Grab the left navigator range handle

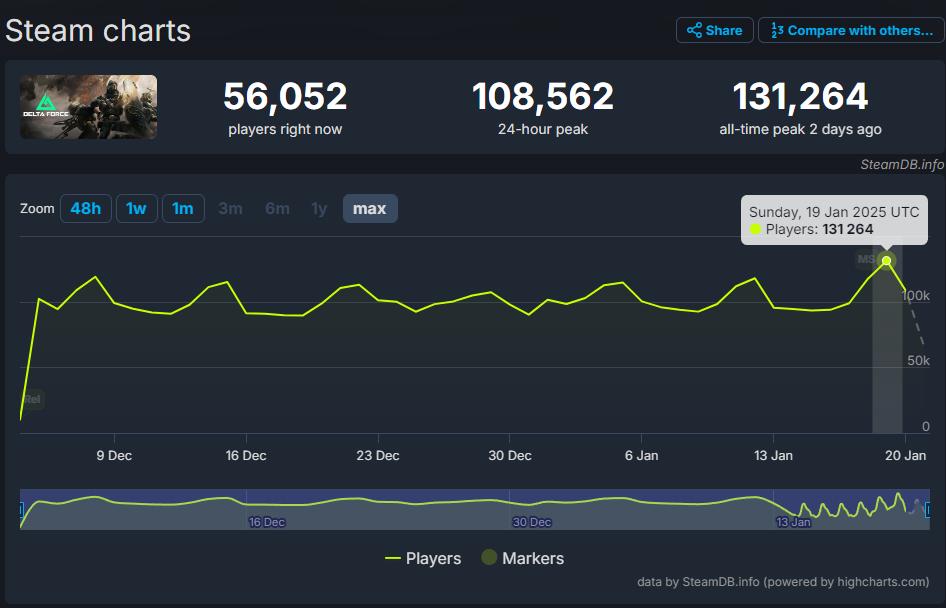[21, 510]
